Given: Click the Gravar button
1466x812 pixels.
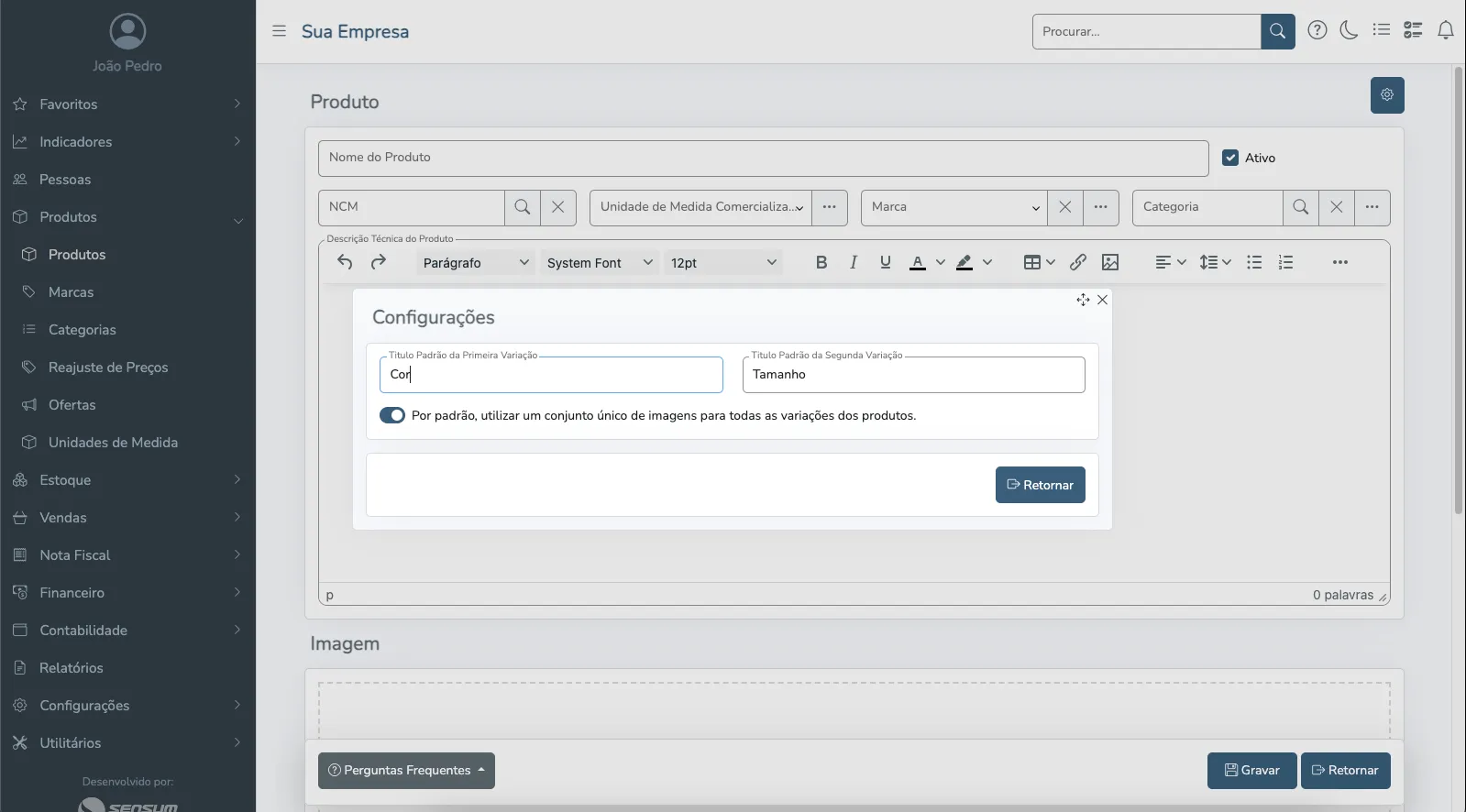Looking at the screenshot, I should [1251, 771].
